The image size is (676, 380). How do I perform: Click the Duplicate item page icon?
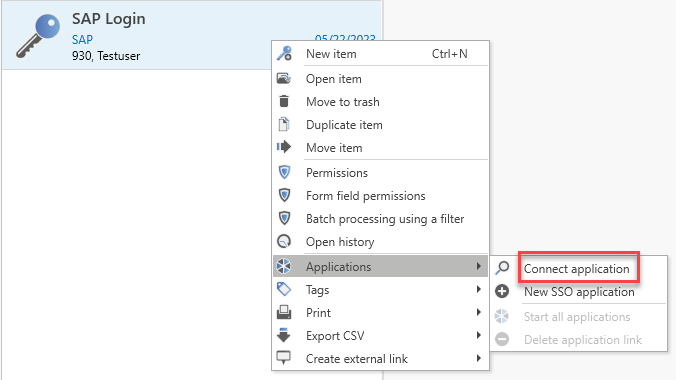pos(284,124)
